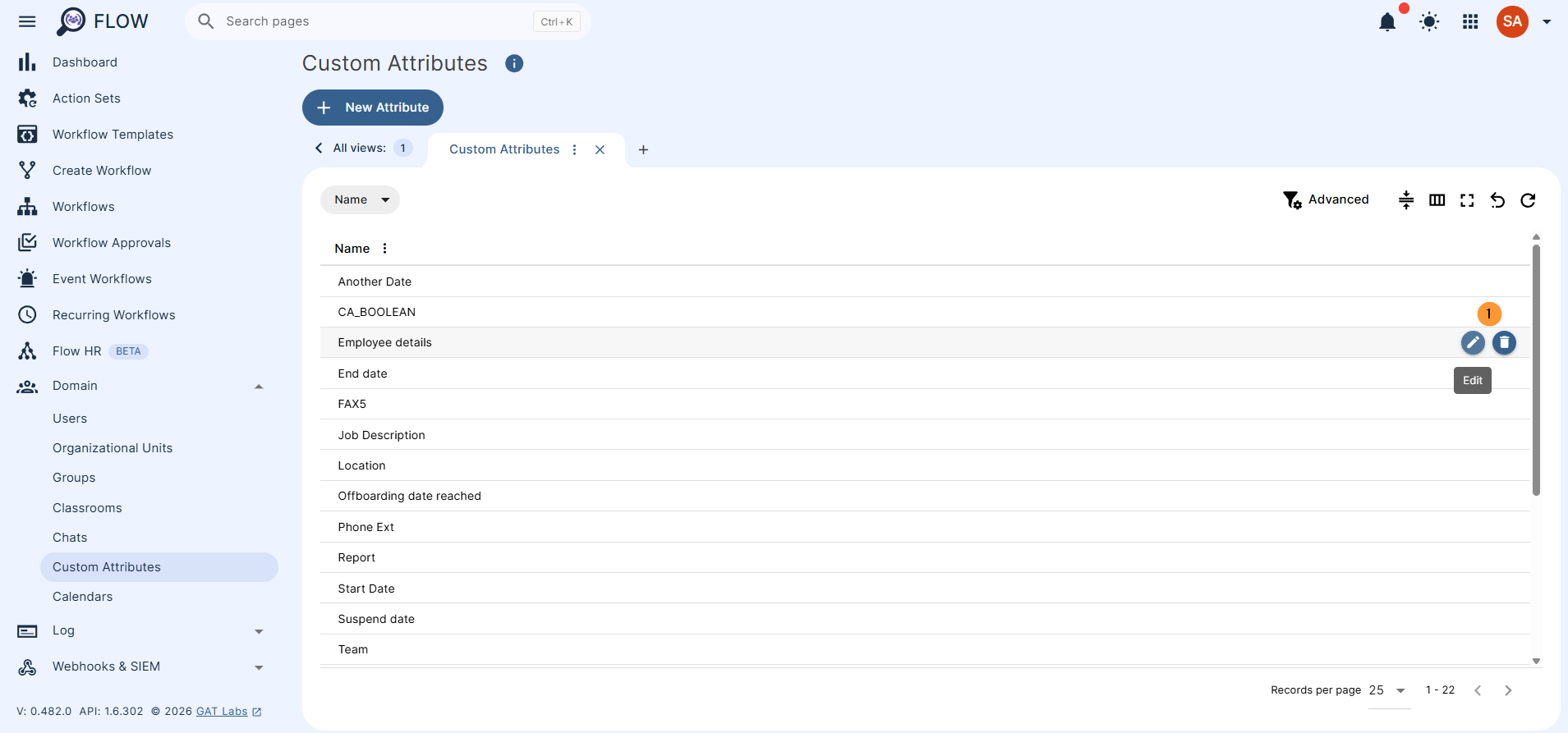Expand the Webhooks & SIEM section
The height and width of the screenshot is (733, 1568).
pyautogui.click(x=259, y=667)
